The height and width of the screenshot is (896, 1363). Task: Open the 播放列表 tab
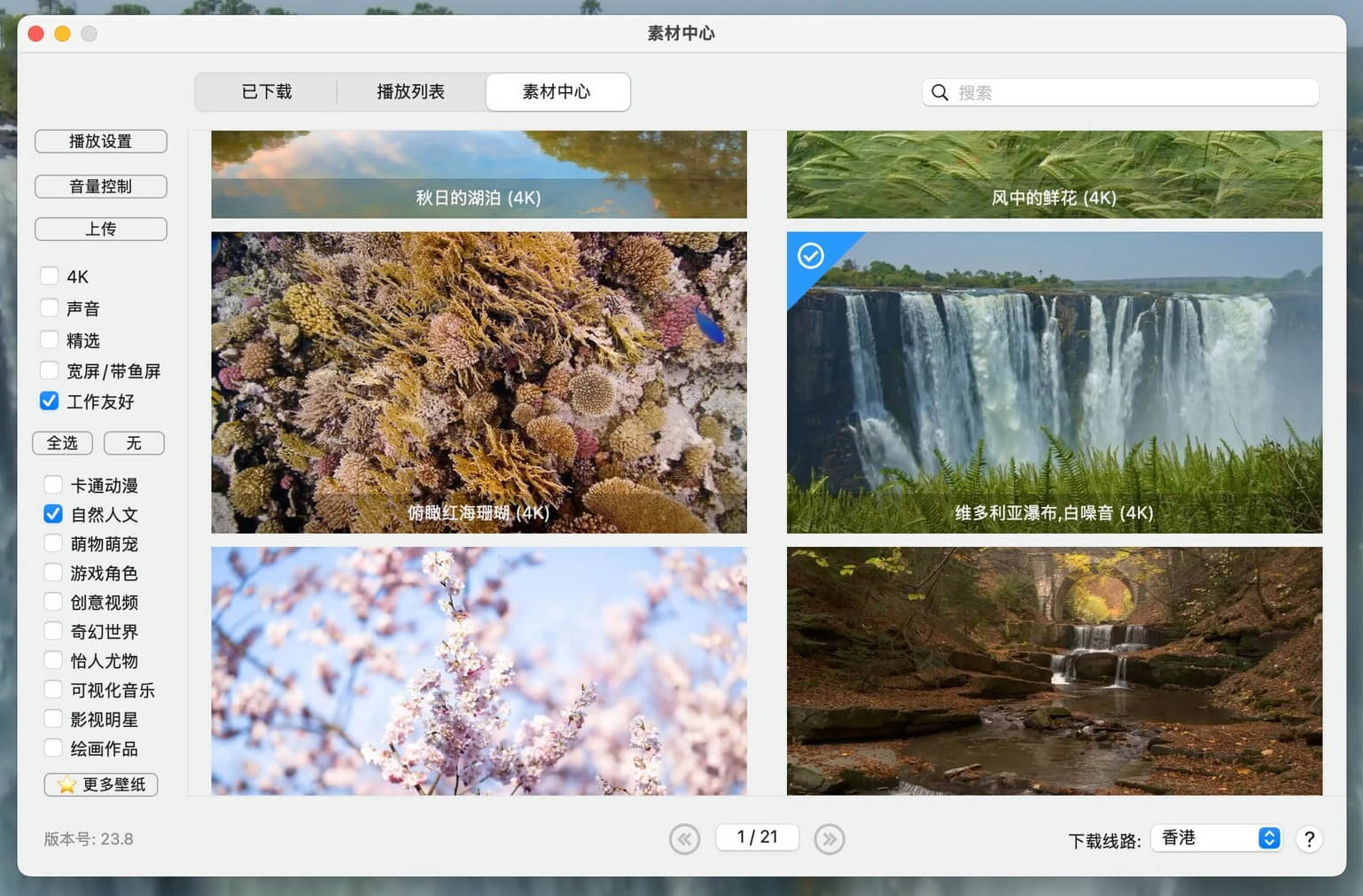410,92
